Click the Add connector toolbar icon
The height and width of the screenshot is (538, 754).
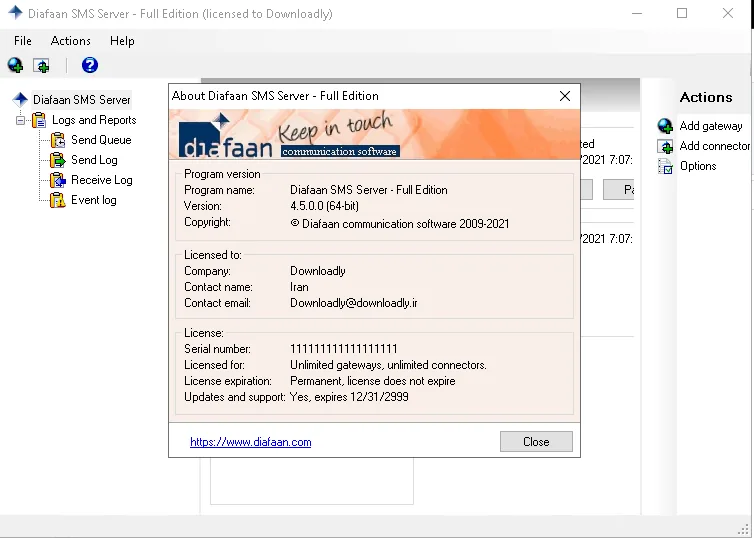[41, 65]
